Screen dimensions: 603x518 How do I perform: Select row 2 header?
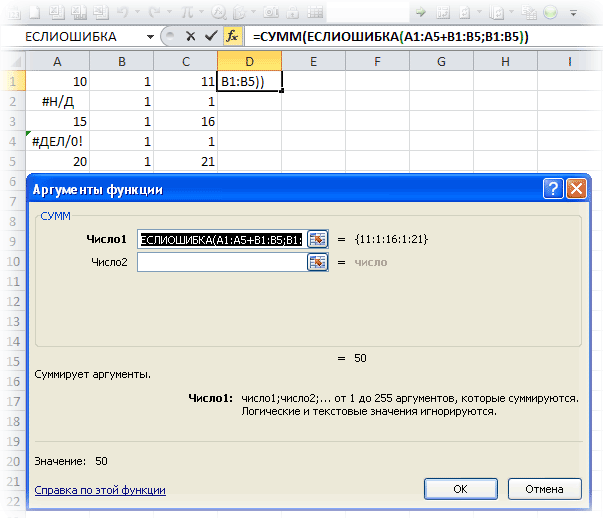[13, 101]
